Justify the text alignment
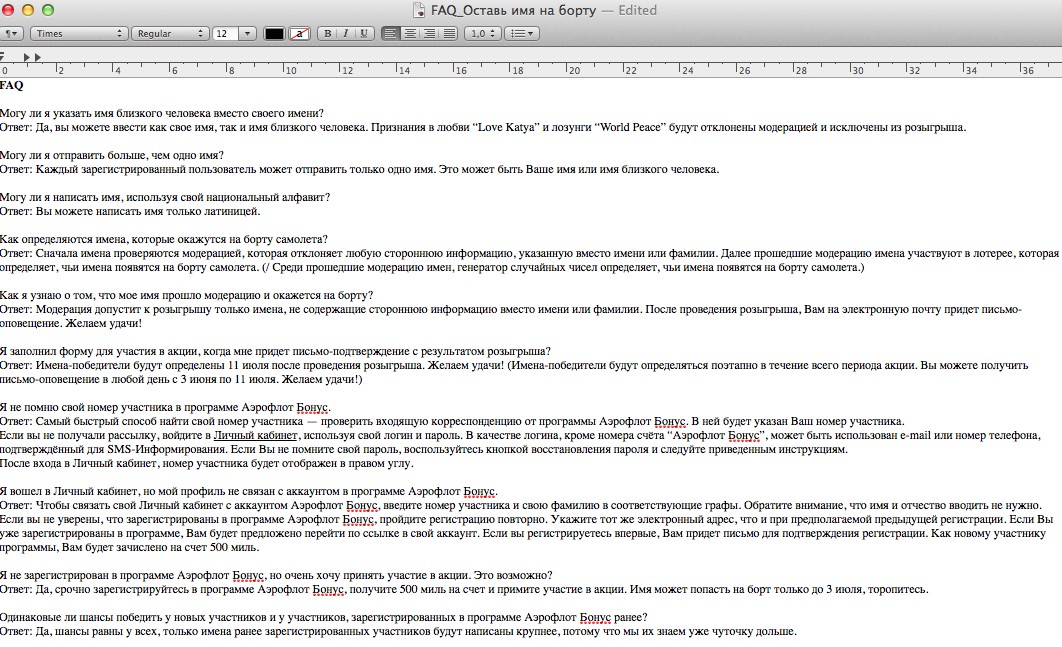 (x=449, y=33)
